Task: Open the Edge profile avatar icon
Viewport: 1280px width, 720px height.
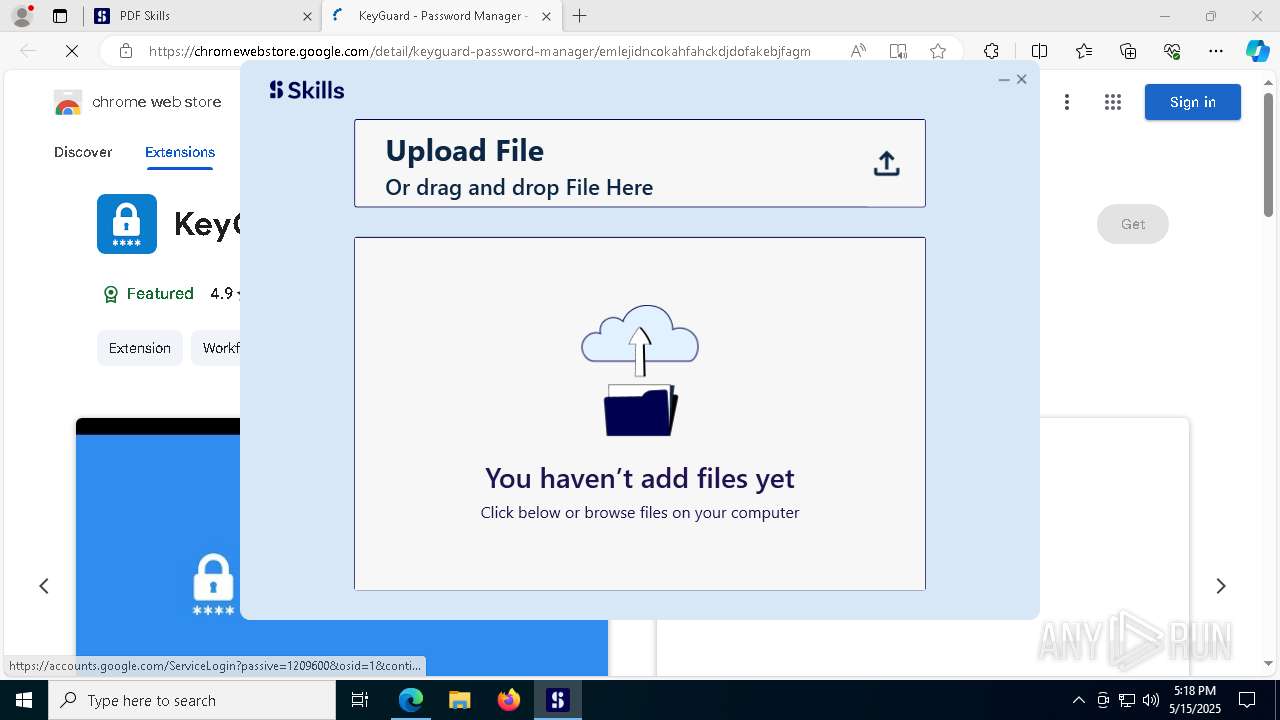Action: (22, 16)
